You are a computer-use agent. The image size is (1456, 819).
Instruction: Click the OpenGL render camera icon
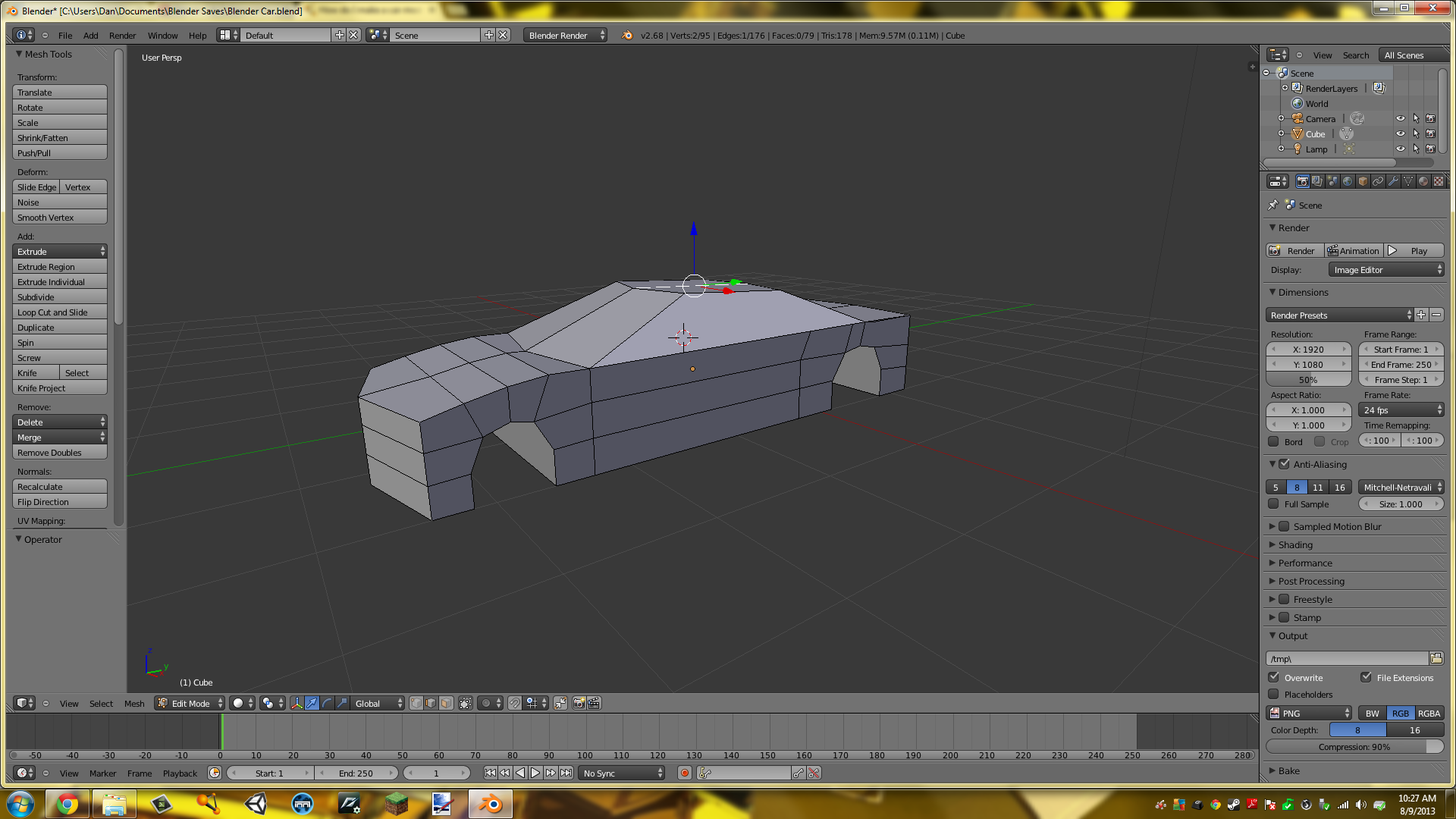click(579, 703)
